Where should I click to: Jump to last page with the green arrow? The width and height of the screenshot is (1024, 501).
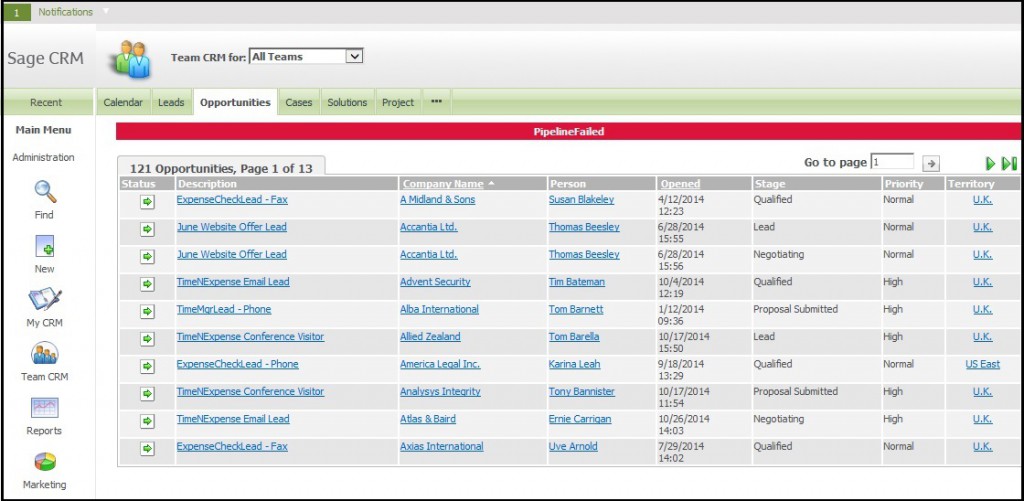(x=1010, y=163)
